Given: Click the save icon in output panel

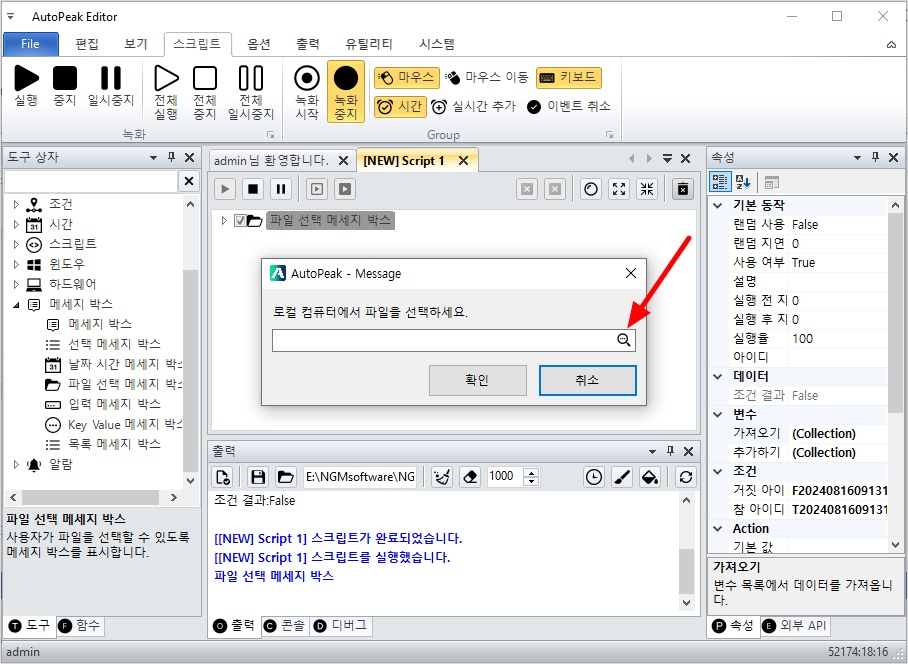Looking at the screenshot, I should (258, 477).
